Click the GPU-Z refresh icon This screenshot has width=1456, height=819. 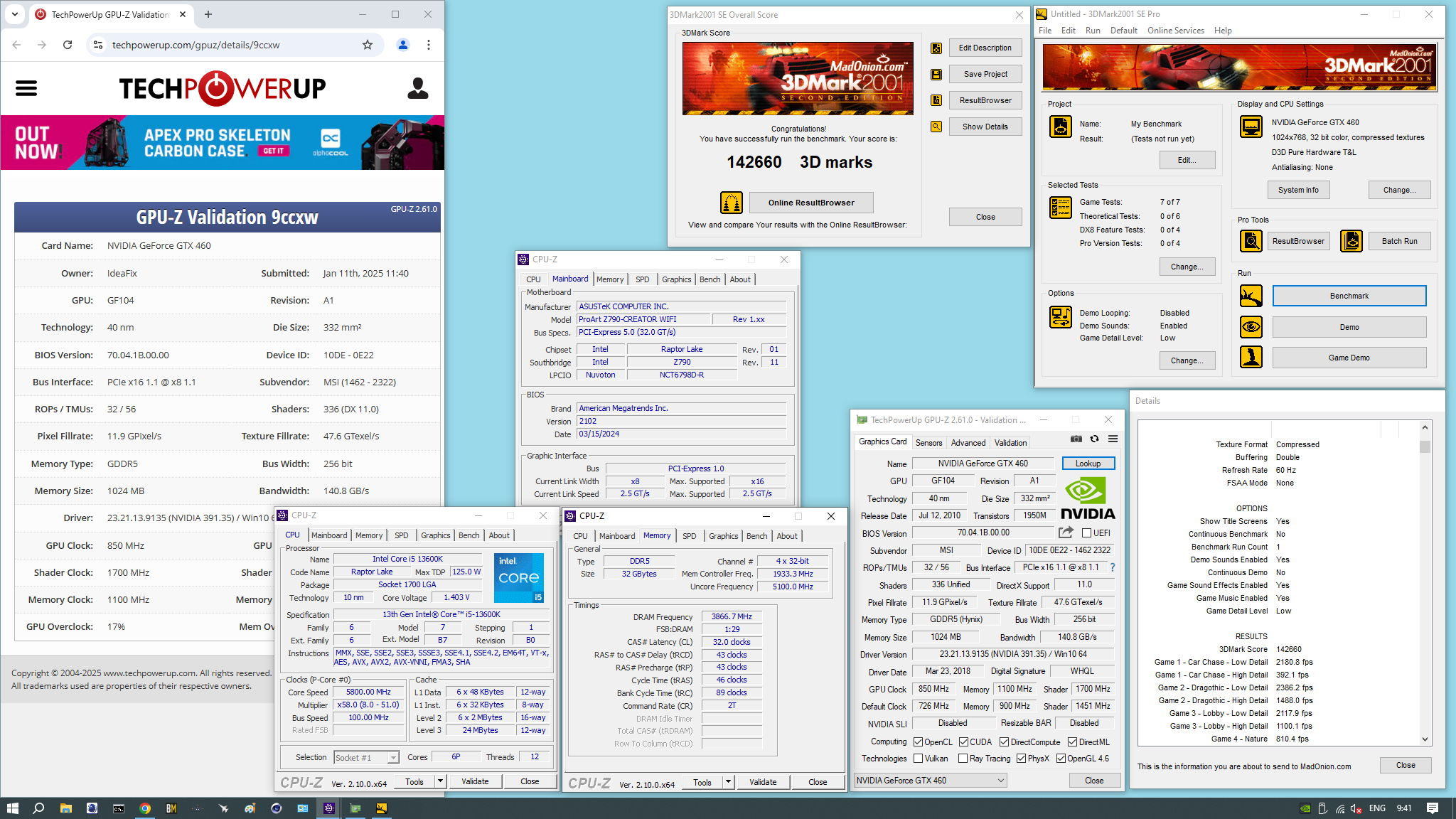1095,439
